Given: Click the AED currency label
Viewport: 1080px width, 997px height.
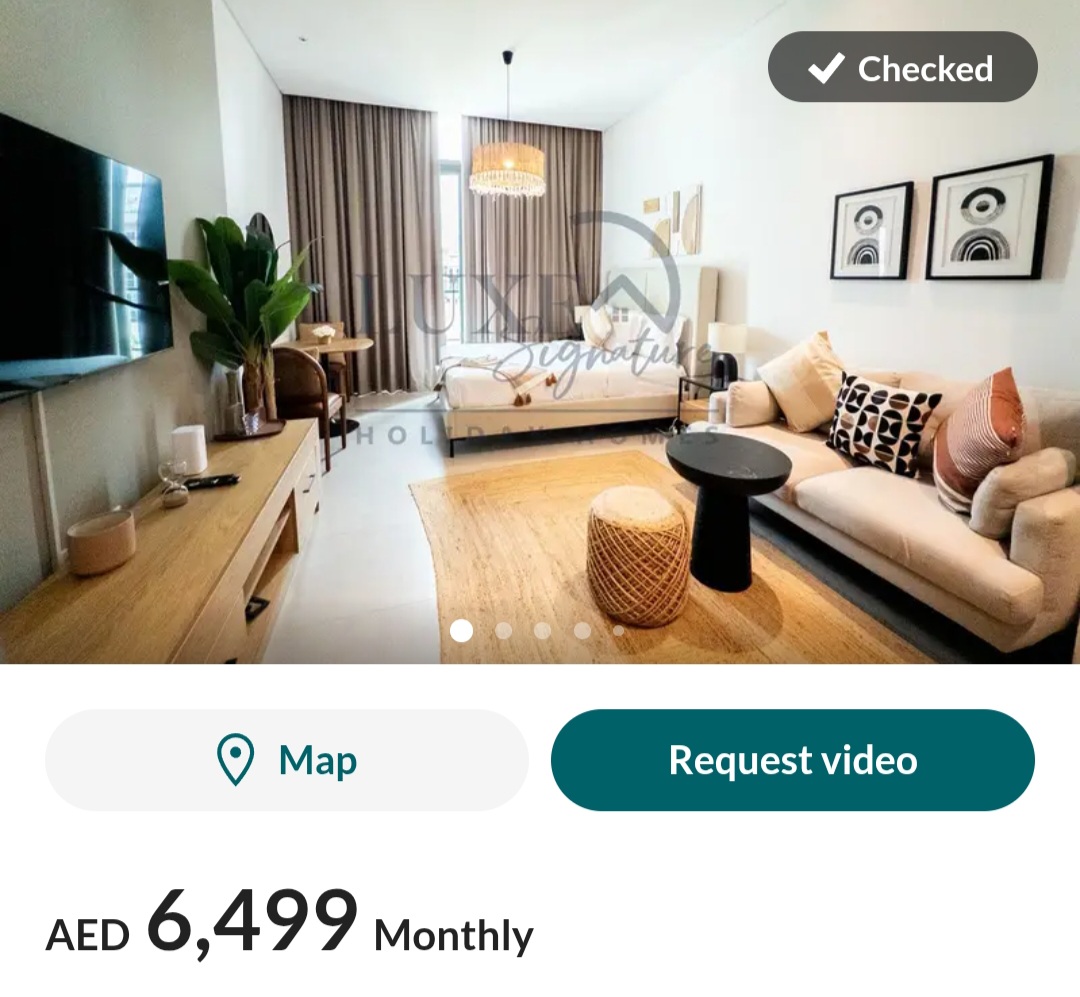Looking at the screenshot, I should [87, 936].
